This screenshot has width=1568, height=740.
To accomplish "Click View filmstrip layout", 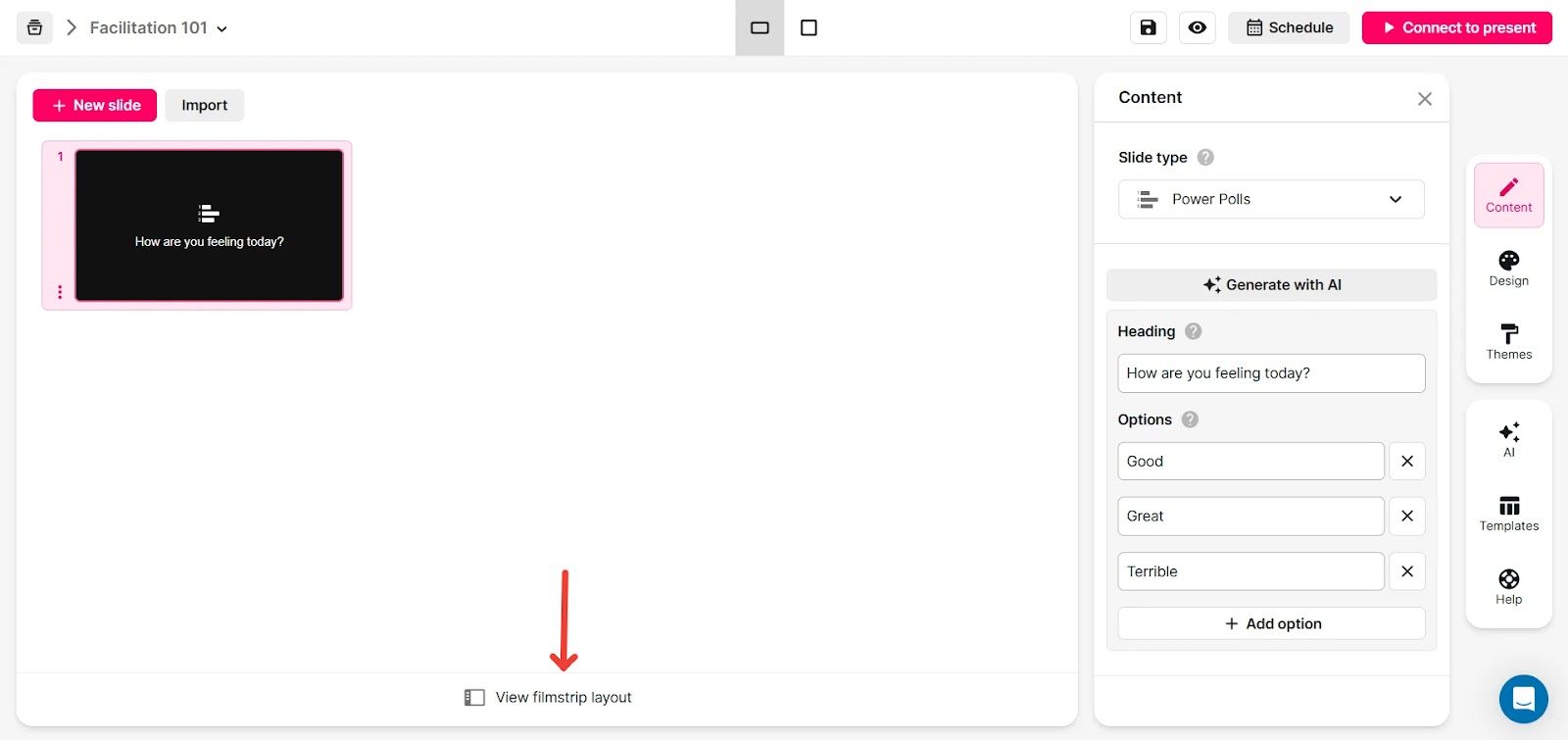I will tap(548, 698).
